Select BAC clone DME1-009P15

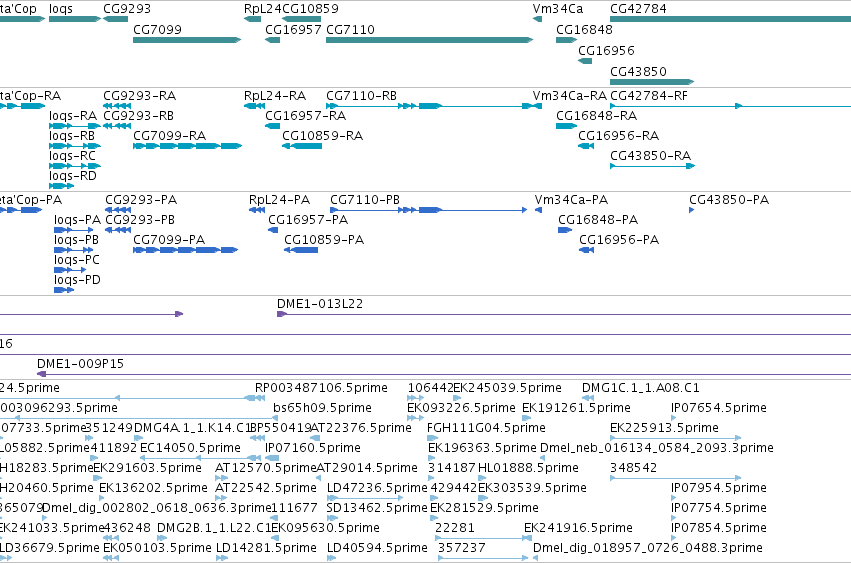click(x=444, y=374)
